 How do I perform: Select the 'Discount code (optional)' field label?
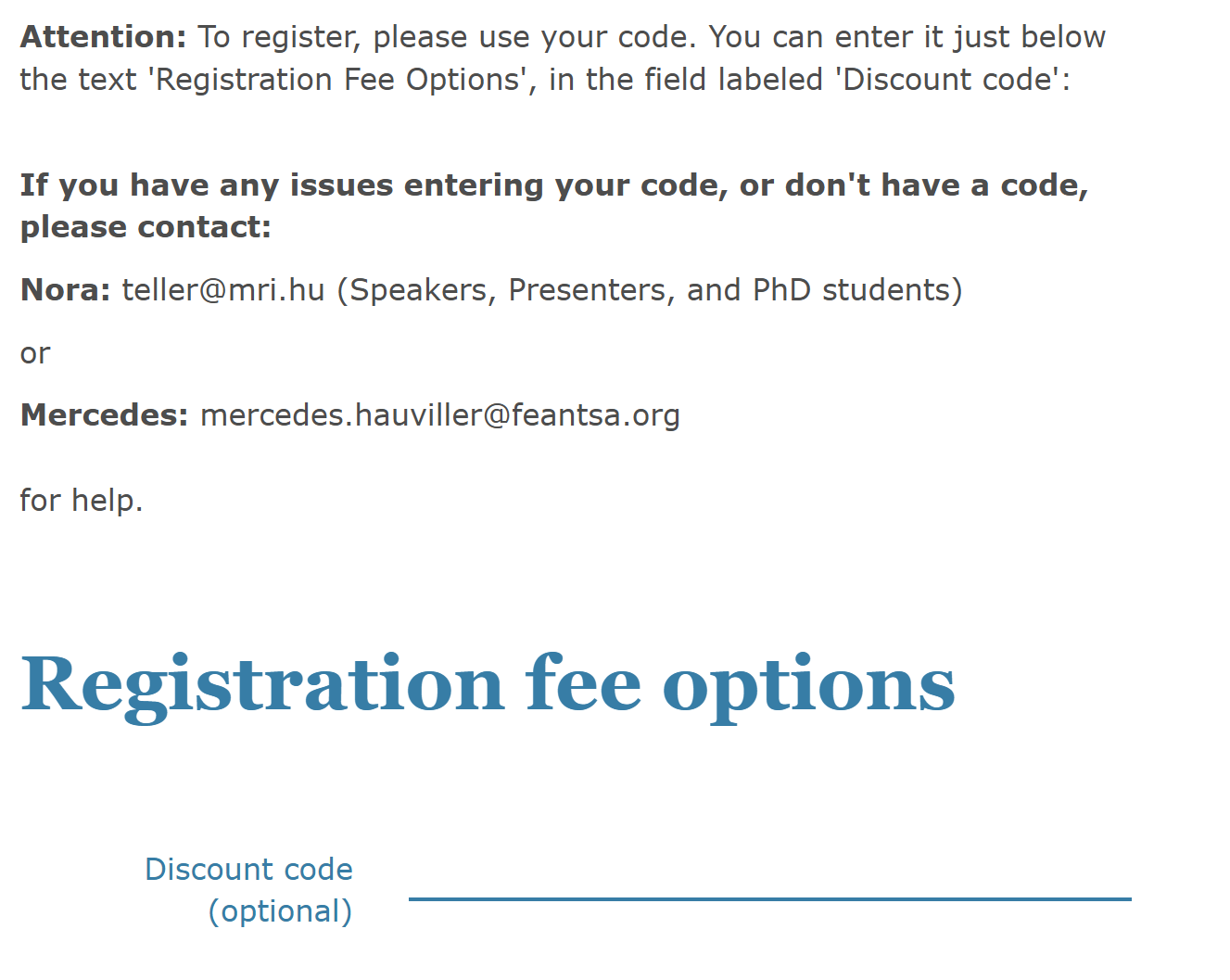tap(249, 890)
